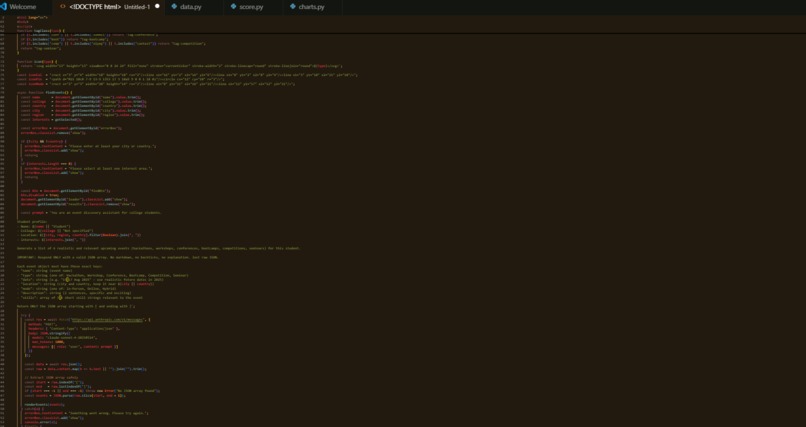Click the 'Something went wrong. Please try again.' line
This screenshot has width=806, height=427.
point(86,413)
